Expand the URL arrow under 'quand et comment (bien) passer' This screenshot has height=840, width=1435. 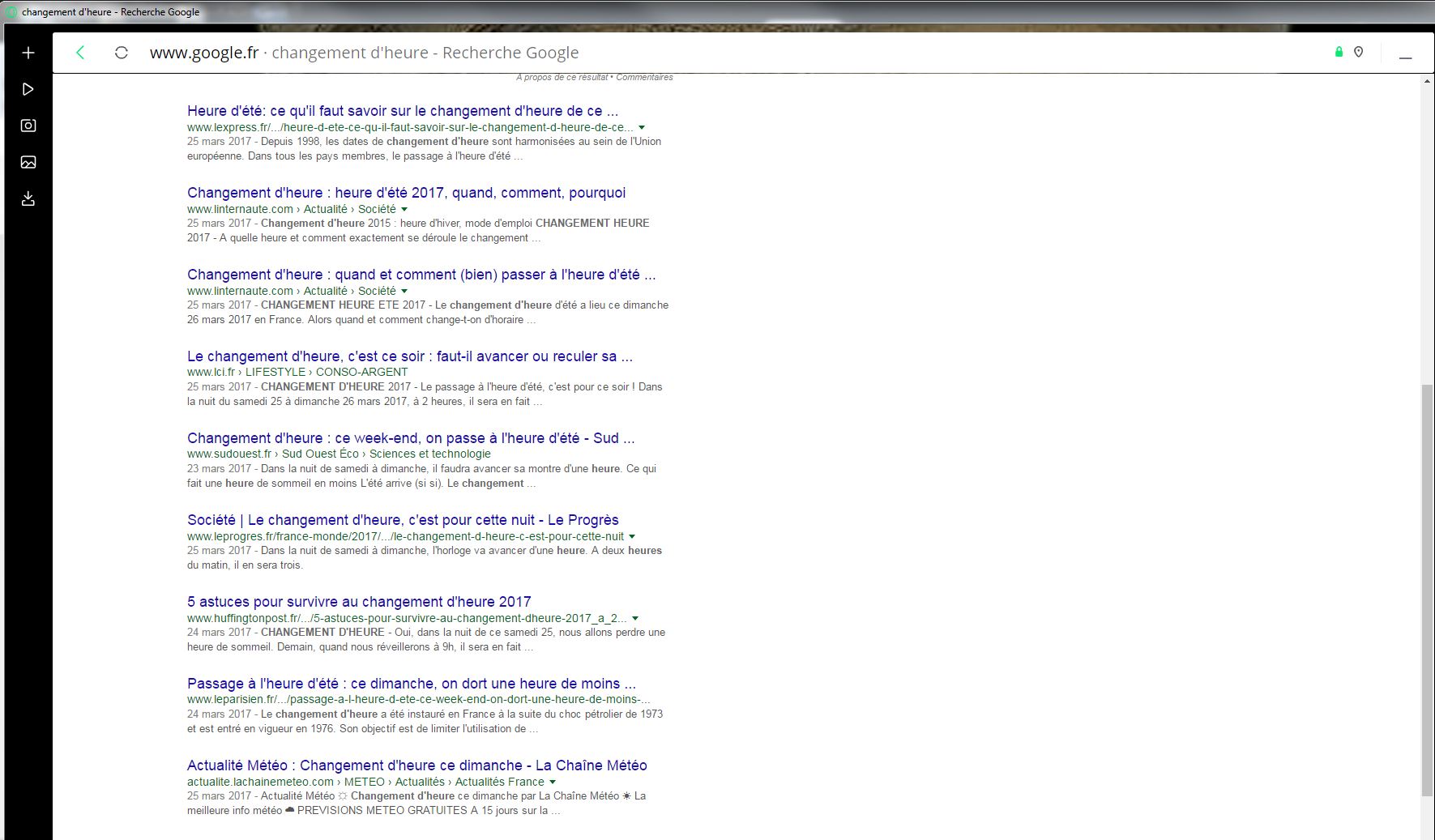pyautogui.click(x=404, y=292)
